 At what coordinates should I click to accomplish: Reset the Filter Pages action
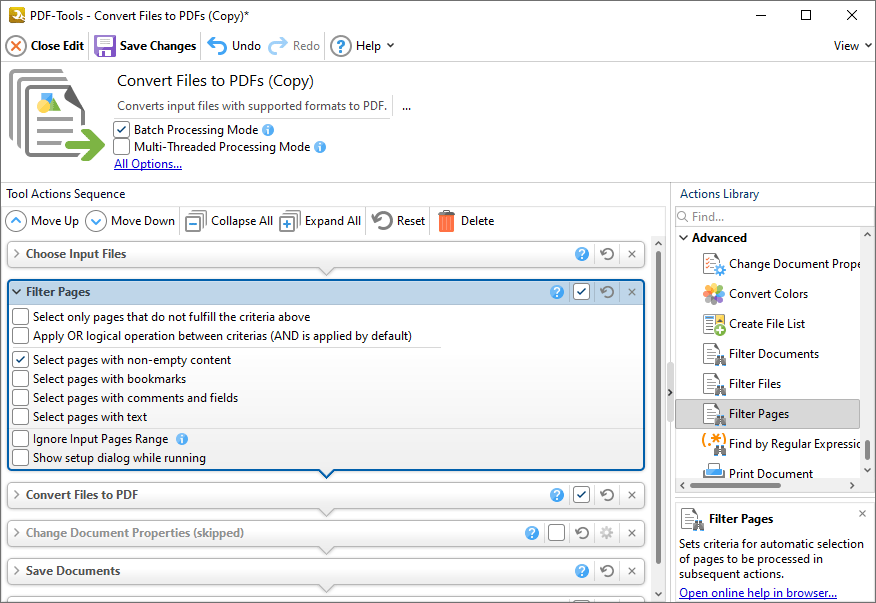coord(607,292)
